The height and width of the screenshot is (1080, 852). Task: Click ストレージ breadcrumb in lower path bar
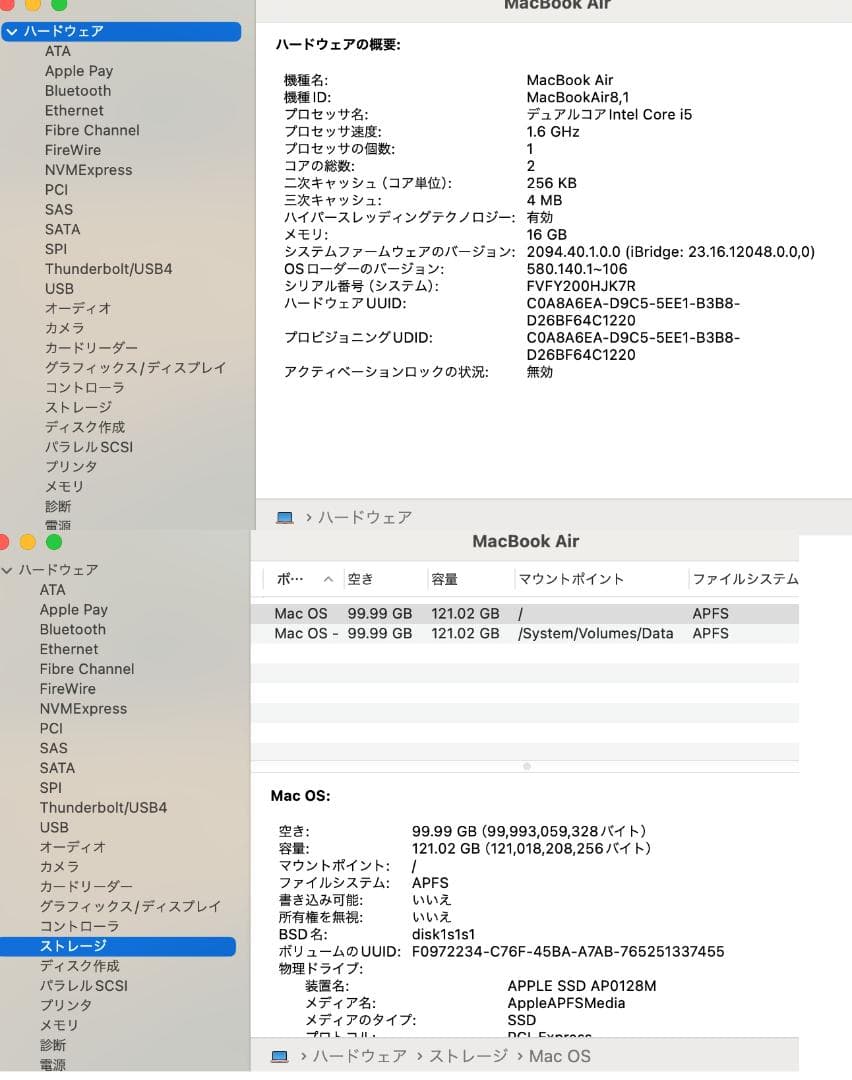point(468,1057)
